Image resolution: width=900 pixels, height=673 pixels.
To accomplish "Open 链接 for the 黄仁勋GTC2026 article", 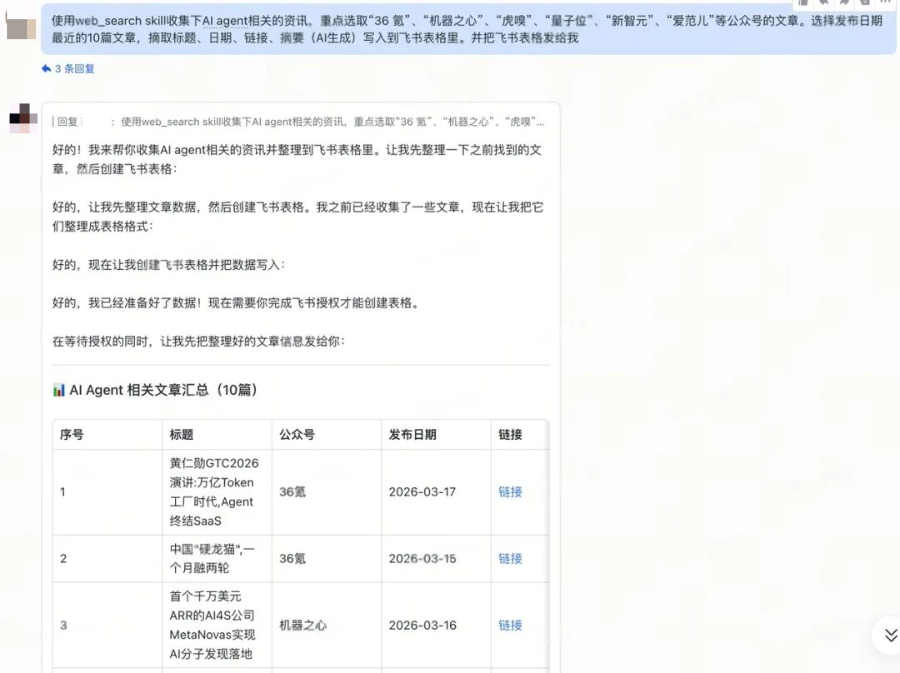I will click(x=510, y=492).
